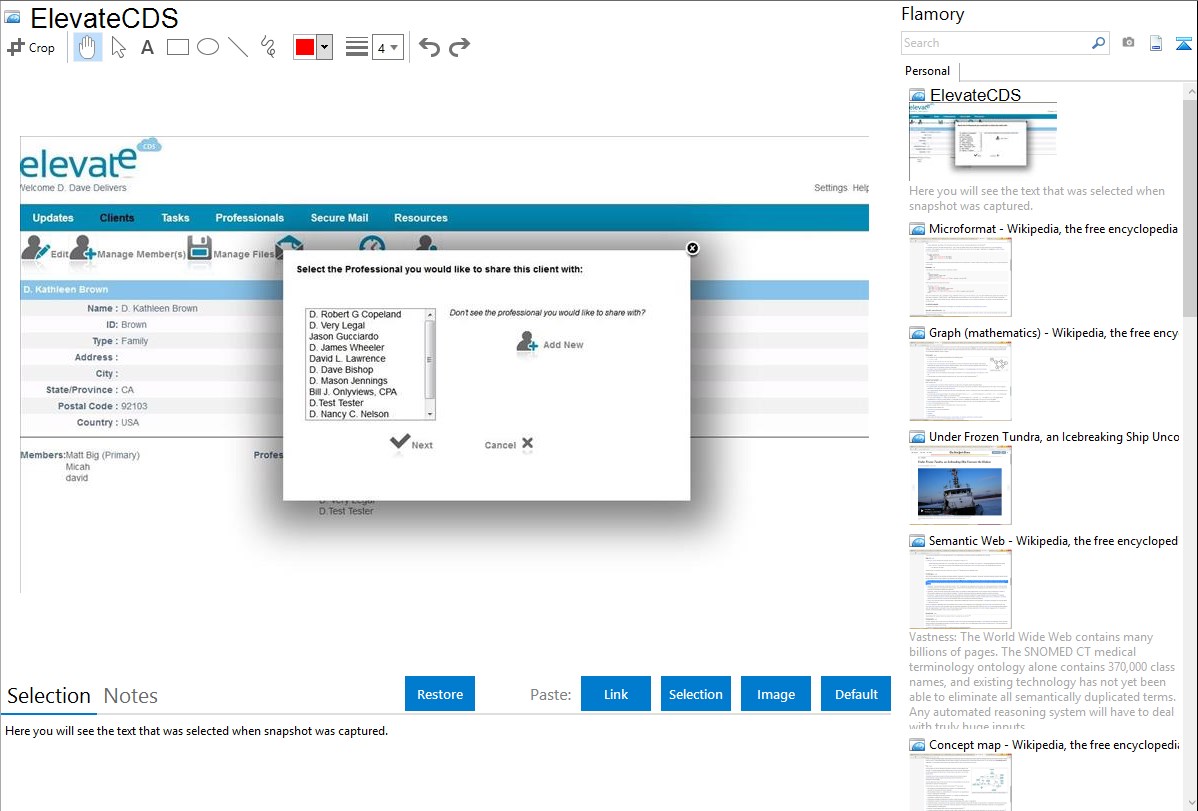The image size is (1198, 811).
Task: Open the Semantic Web snapshot thumbnail
Action: click(x=960, y=589)
